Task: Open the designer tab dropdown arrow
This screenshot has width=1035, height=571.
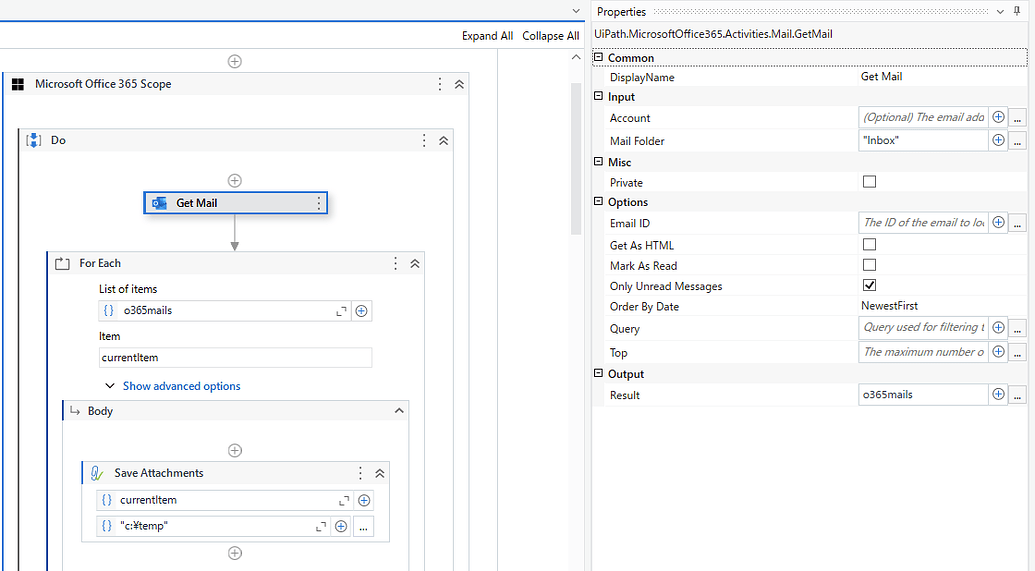Action: point(576,11)
